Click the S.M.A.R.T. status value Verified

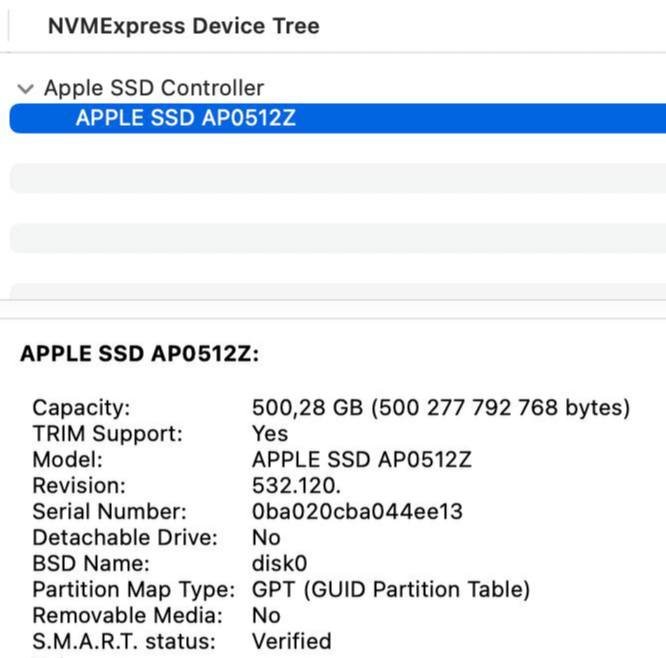point(291,641)
